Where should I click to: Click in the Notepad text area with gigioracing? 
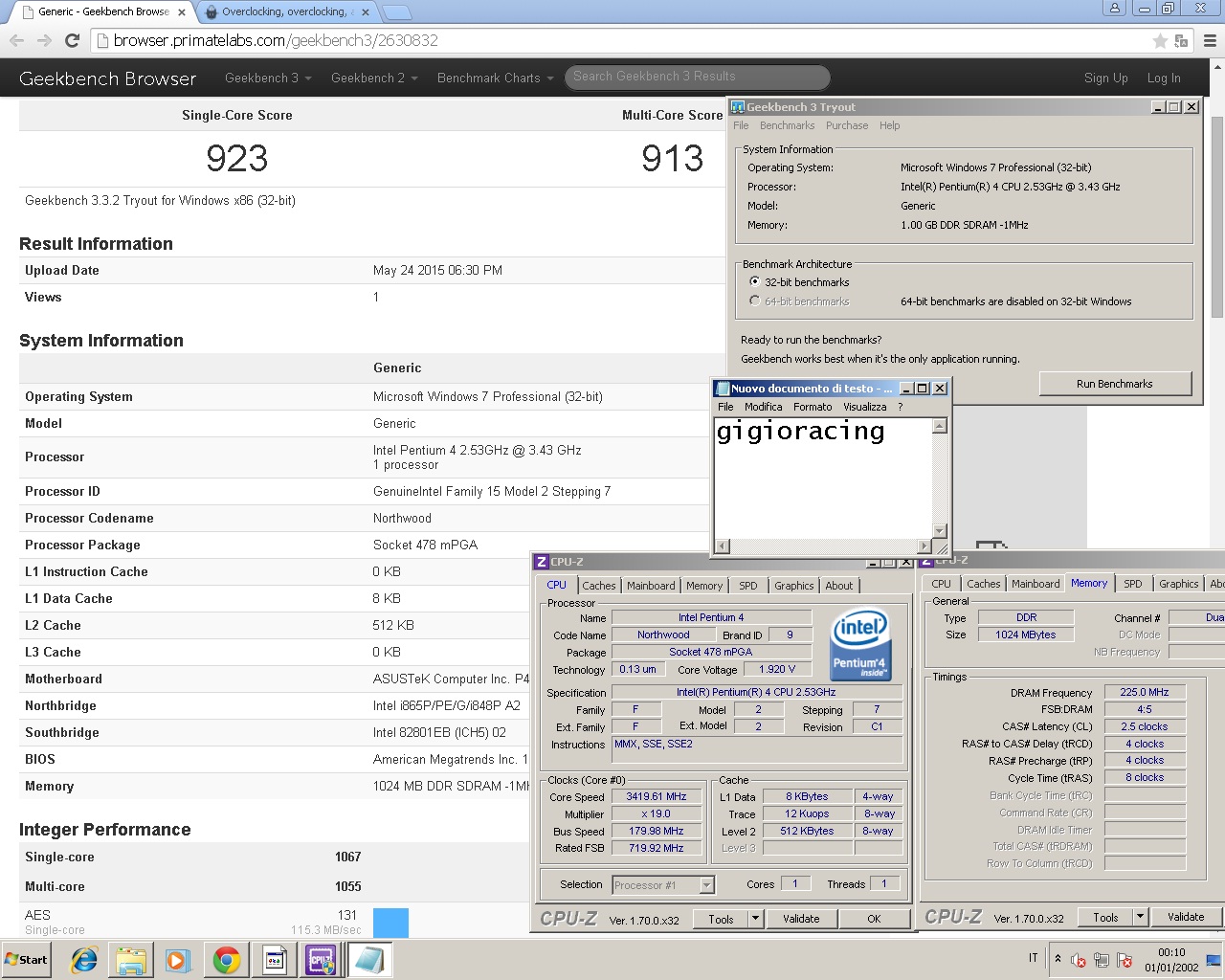click(823, 479)
